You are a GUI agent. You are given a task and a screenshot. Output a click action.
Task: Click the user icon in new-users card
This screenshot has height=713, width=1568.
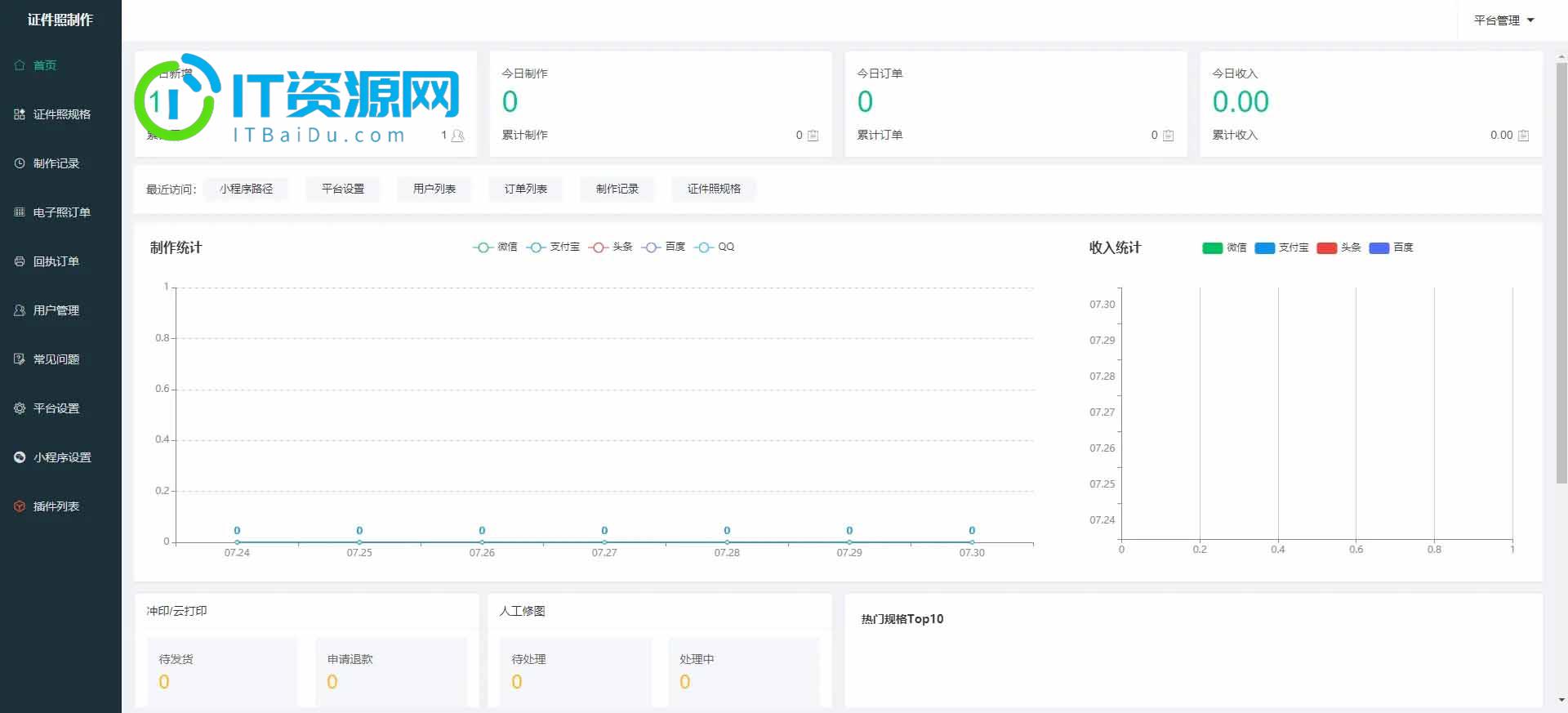tap(457, 136)
